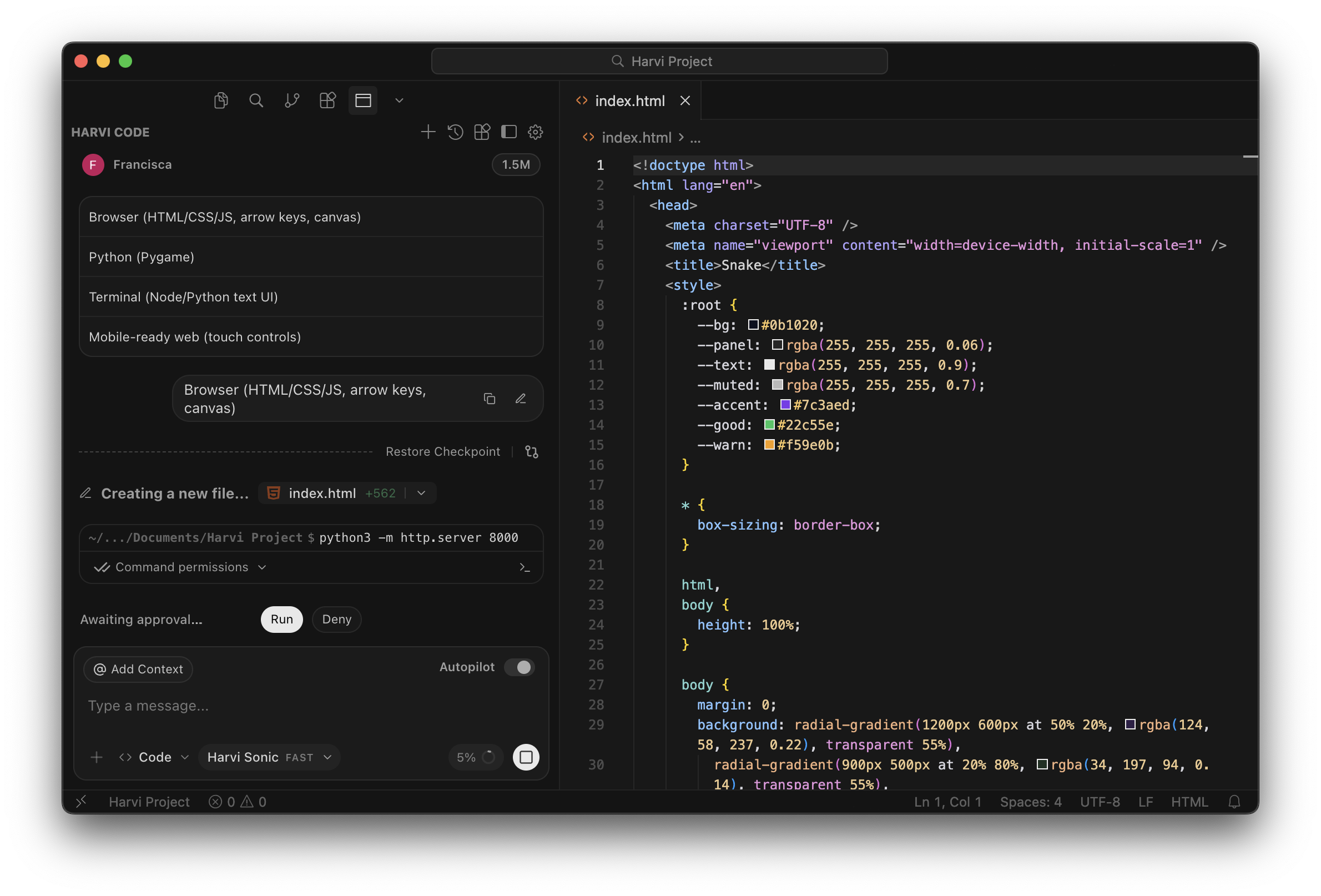Open notifications bell in status bar

coord(1234,802)
